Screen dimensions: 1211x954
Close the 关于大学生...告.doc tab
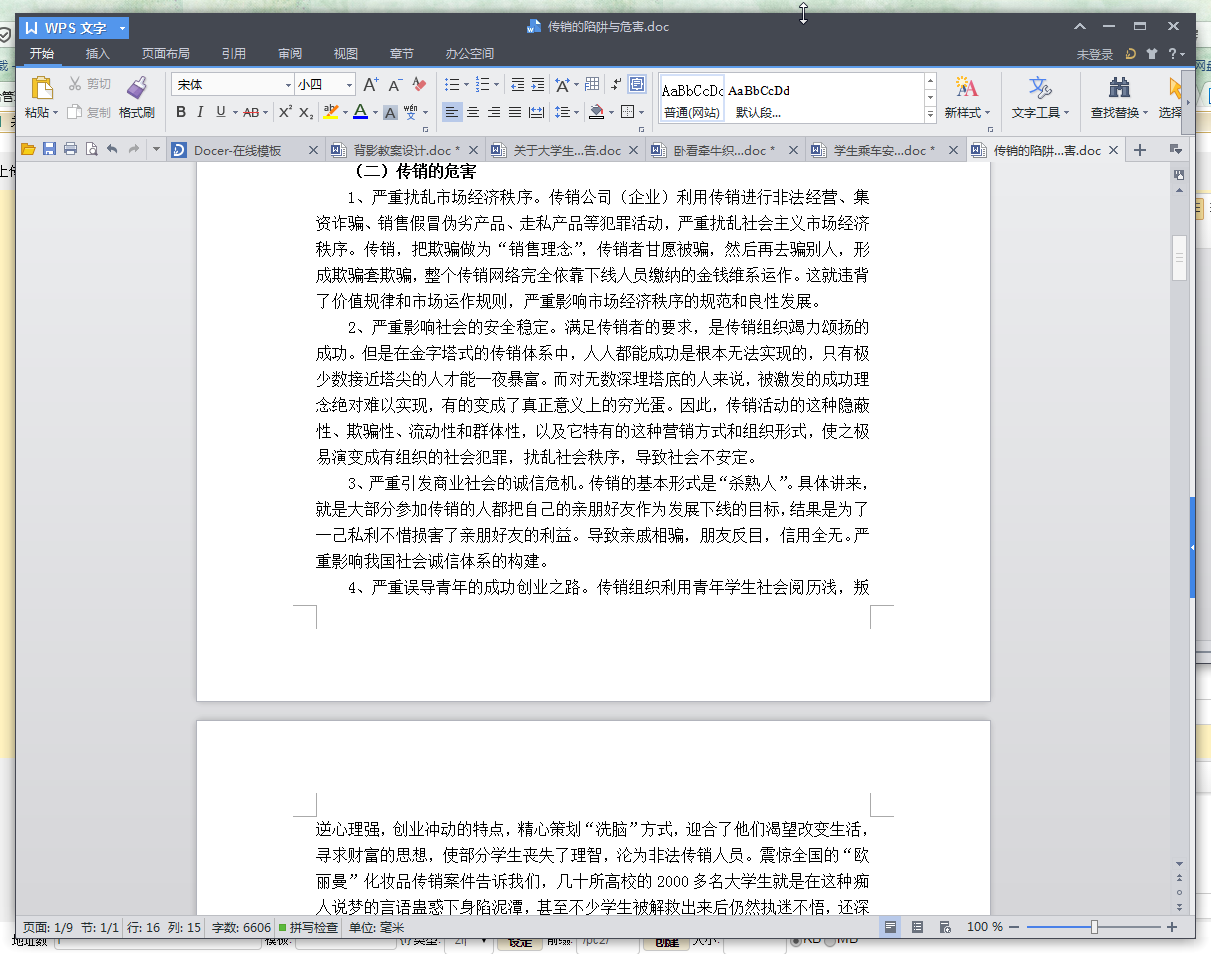coord(635,151)
